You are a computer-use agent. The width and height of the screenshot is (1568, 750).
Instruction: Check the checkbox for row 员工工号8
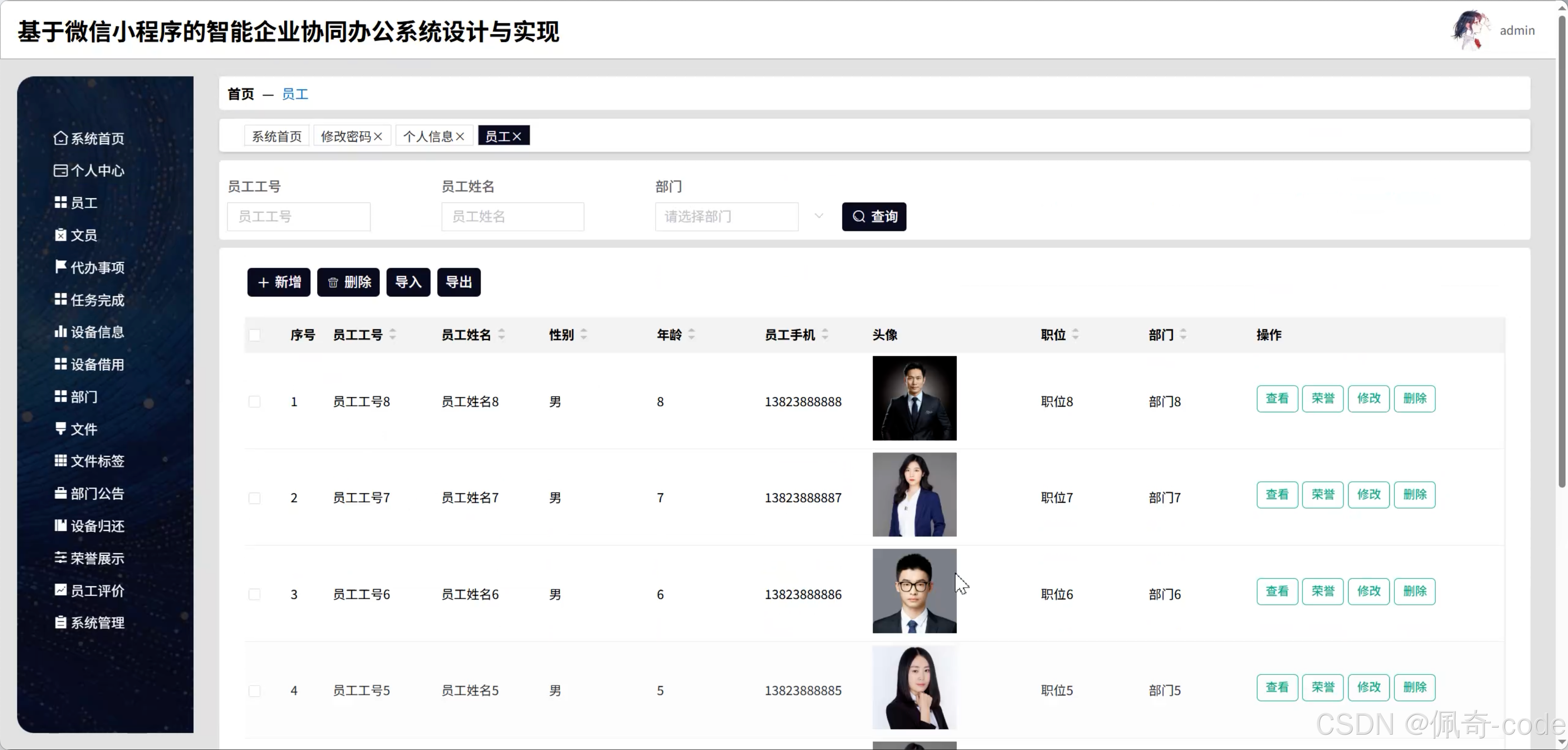254,402
